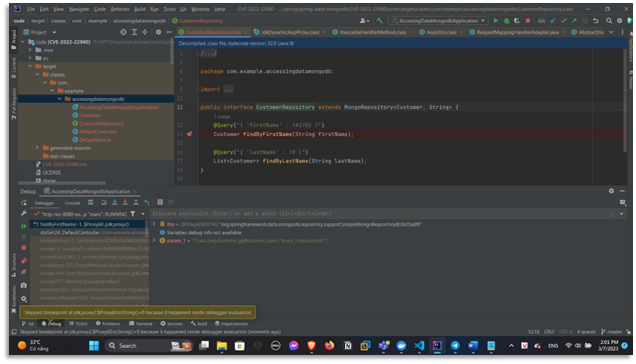Open the run configuration dropdown AccessingDataMongodbApplication

pyautogui.click(x=438, y=21)
